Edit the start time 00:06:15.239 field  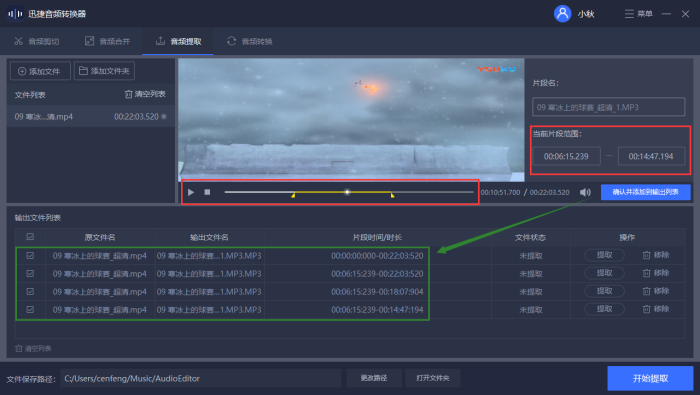click(x=566, y=156)
